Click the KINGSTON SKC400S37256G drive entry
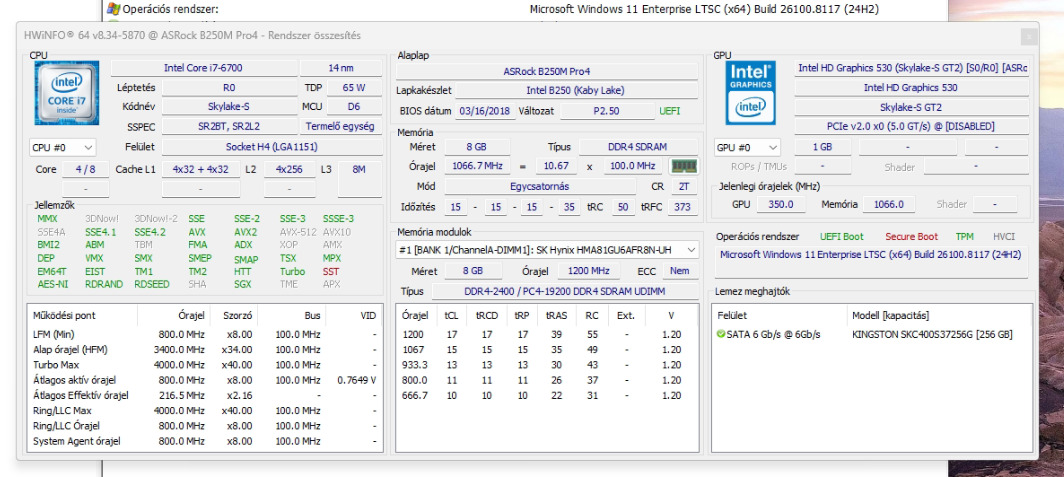This screenshot has width=1064, height=477. click(932, 335)
